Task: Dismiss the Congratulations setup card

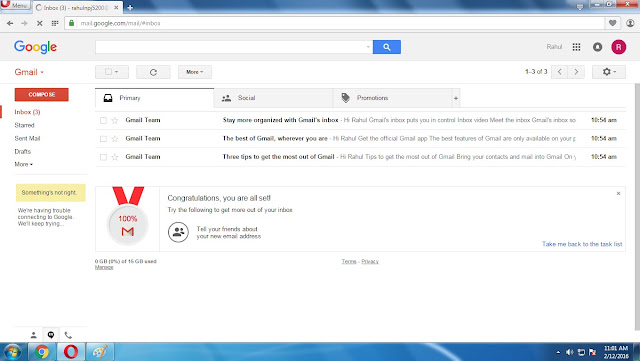Action: coord(618,194)
